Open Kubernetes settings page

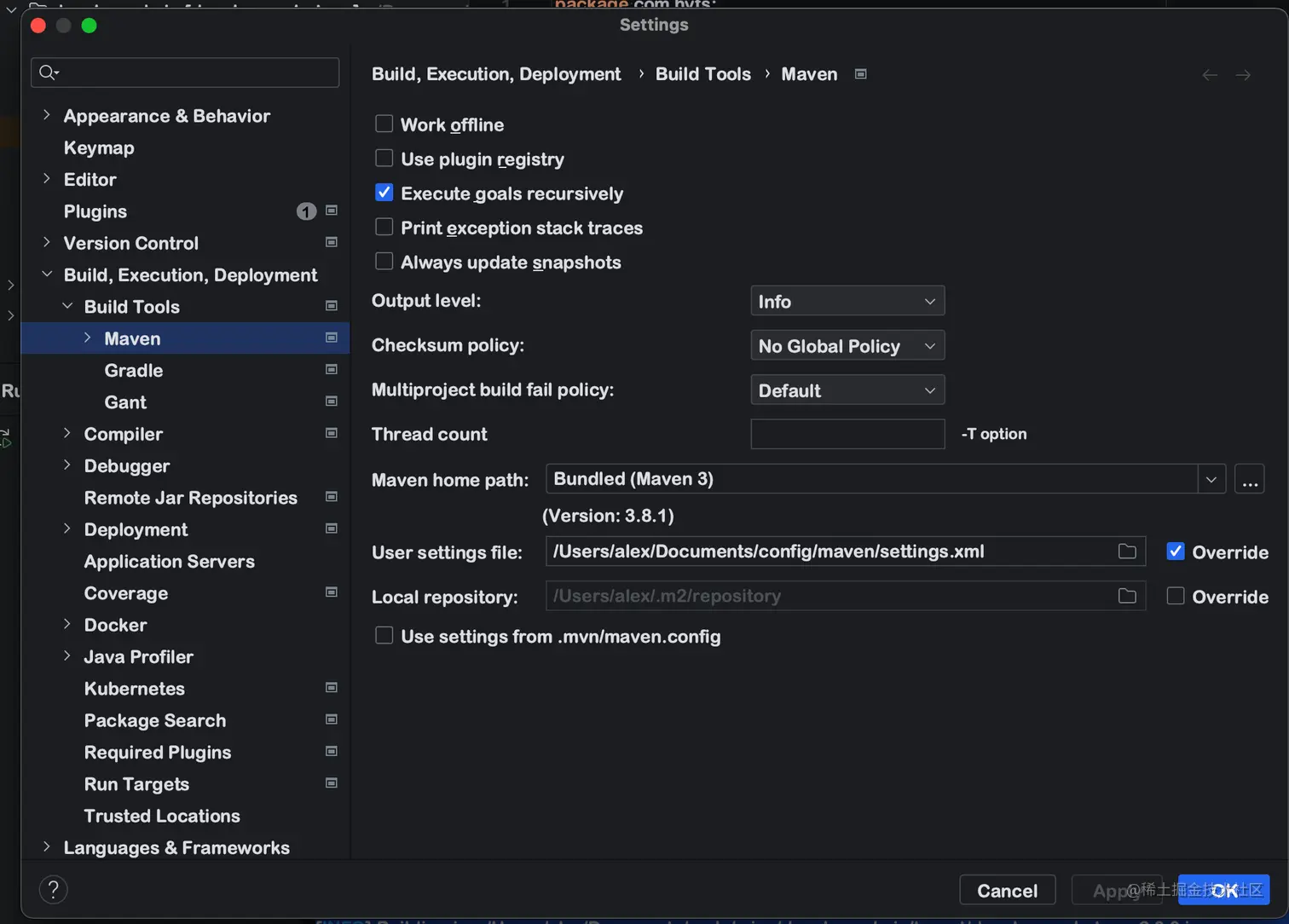[135, 688]
